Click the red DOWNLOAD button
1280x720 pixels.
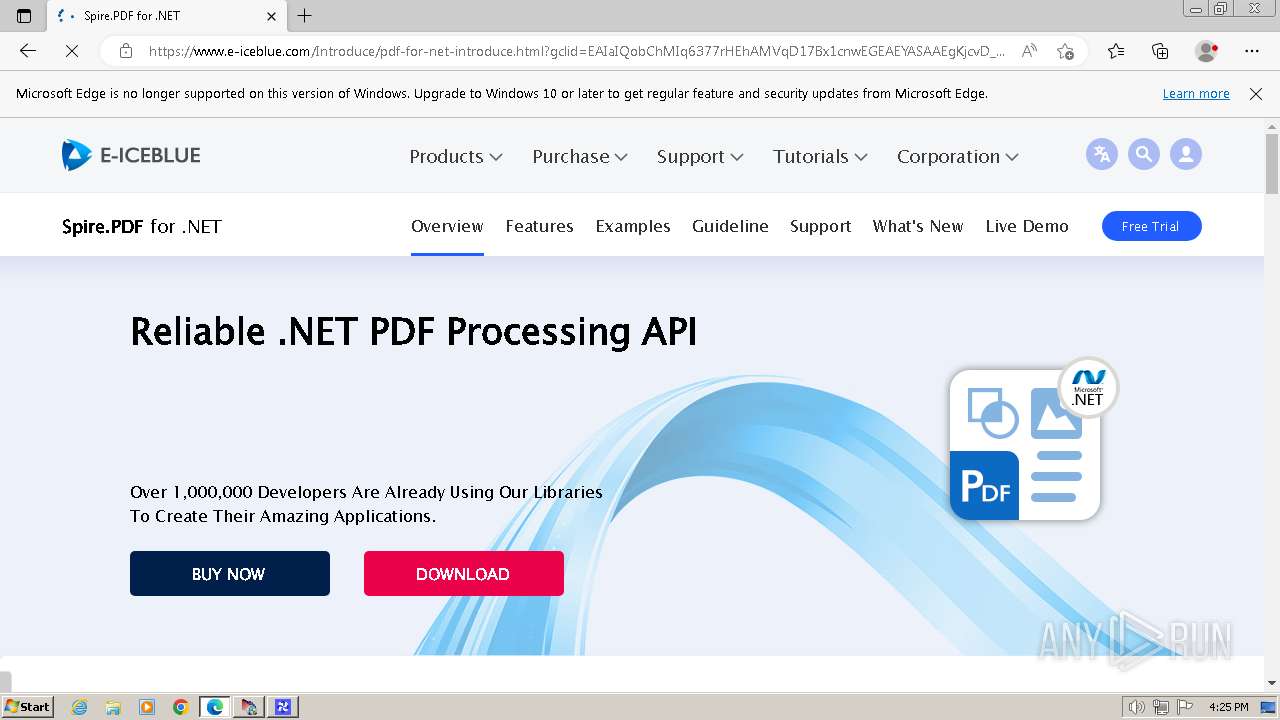(x=464, y=573)
